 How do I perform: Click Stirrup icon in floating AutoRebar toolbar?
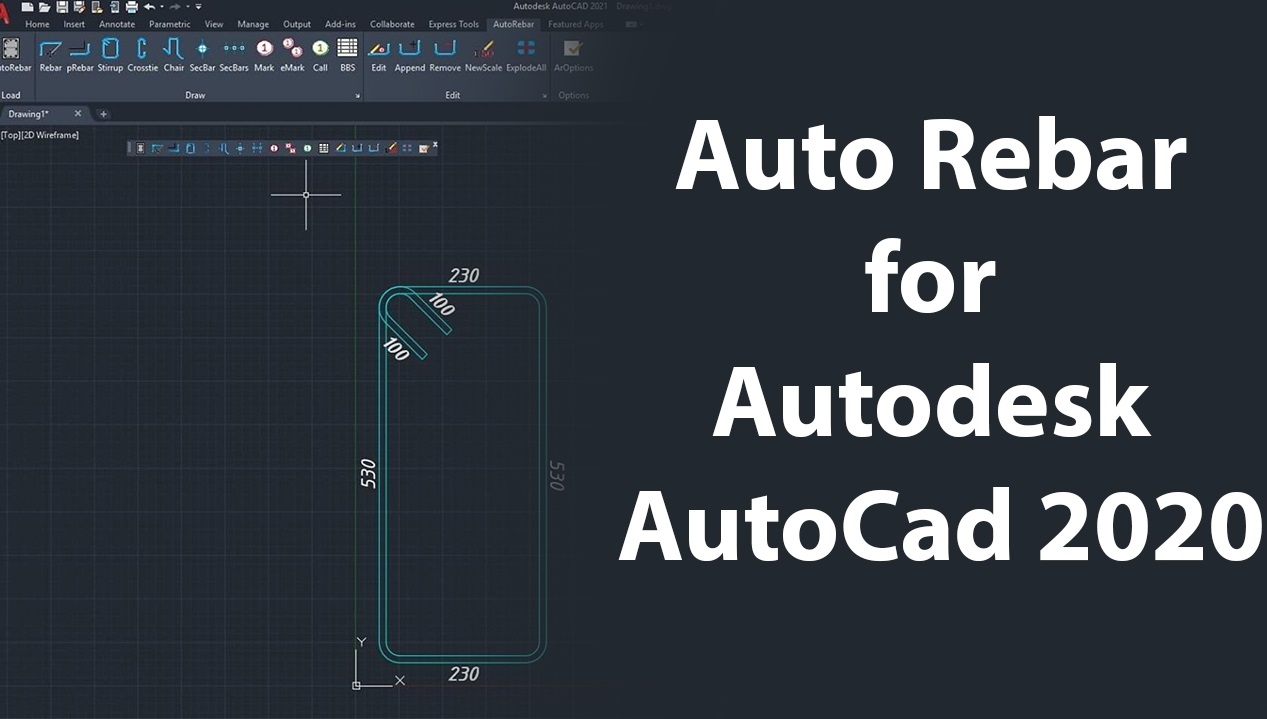pyautogui.click(x=190, y=148)
